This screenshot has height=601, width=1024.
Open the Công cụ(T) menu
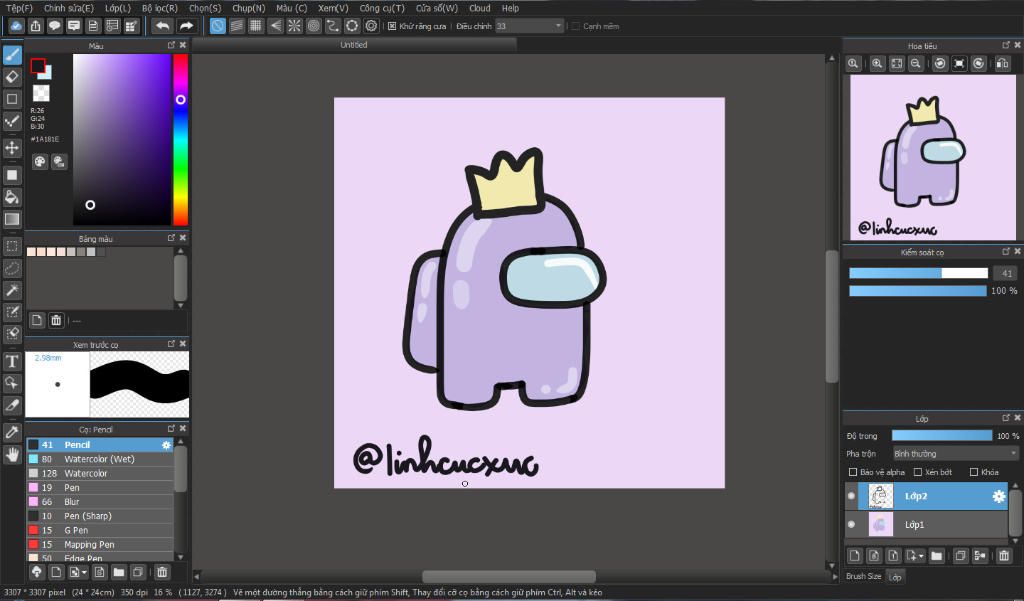[382, 8]
